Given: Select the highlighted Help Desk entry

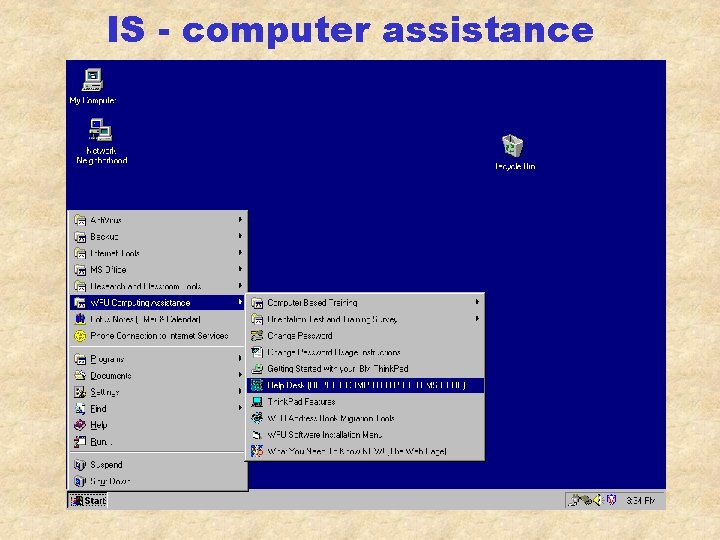Looking at the screenshot, I should click(365, 385).
